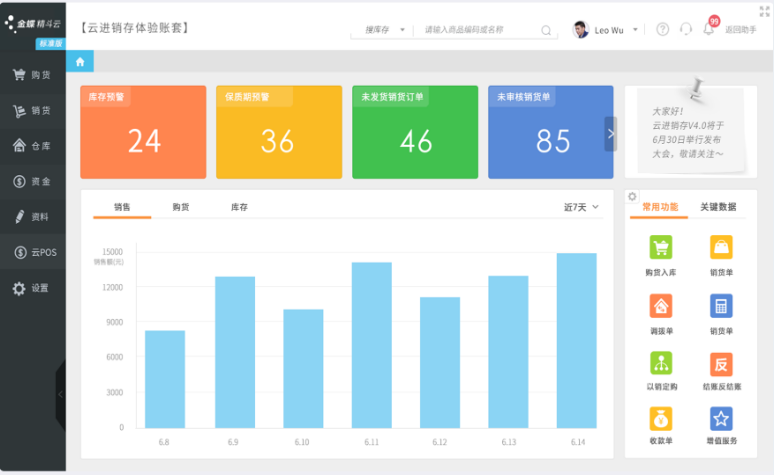Open the 购货 purchasing menu in sidebar
Viewport: 774px width, 475px height.
click(33, 75)
